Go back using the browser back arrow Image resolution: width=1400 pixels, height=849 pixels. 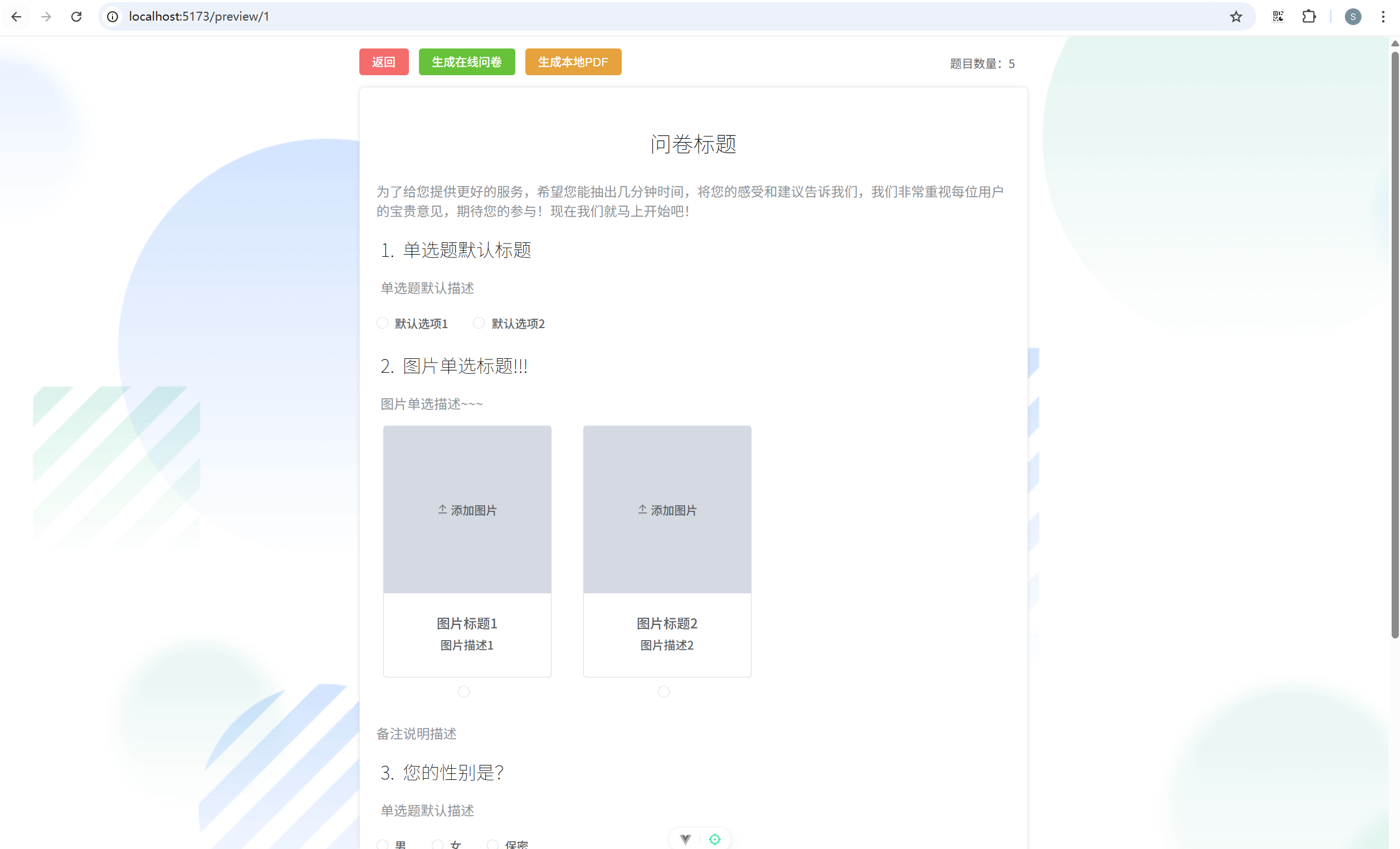17,17
